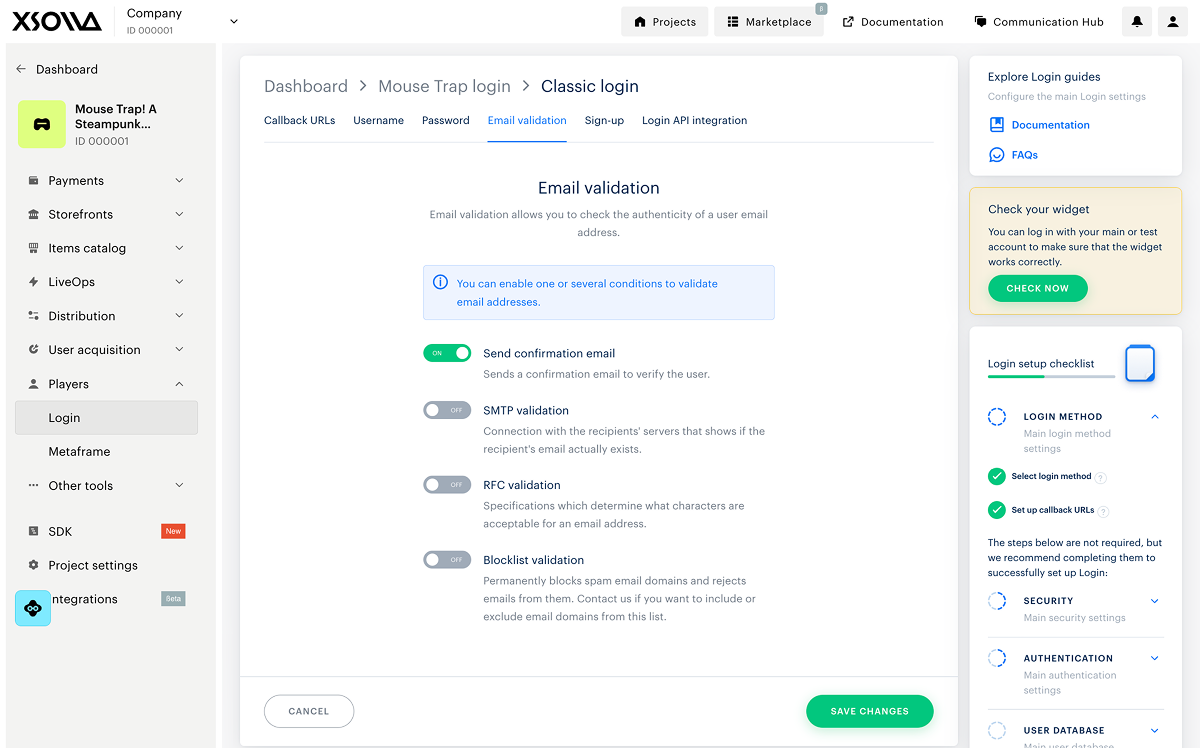Click the notifications bell icon
This screenshot has width=1200, height=748.
tap(1137, 22)
